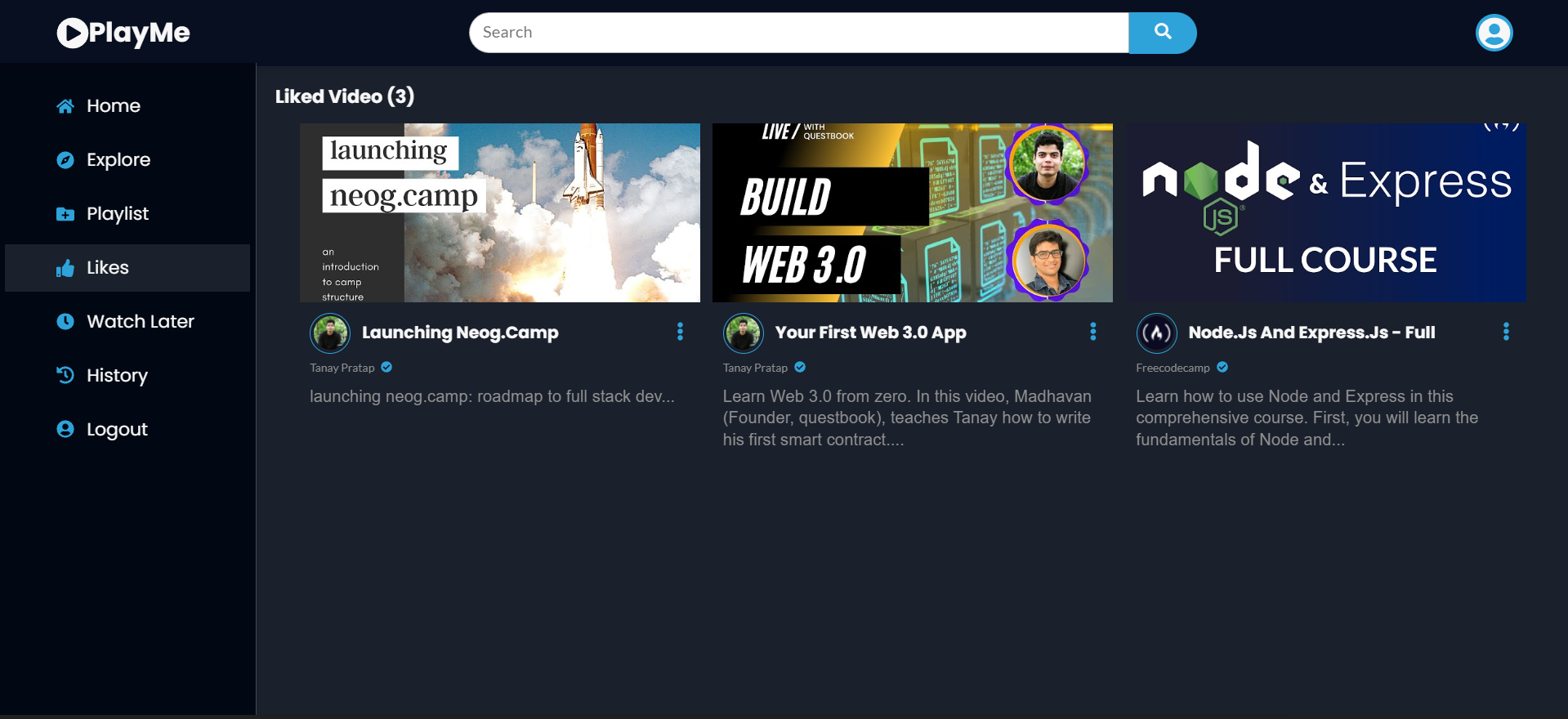
Task: Open Explore from the sidebar
Action: 127,160
